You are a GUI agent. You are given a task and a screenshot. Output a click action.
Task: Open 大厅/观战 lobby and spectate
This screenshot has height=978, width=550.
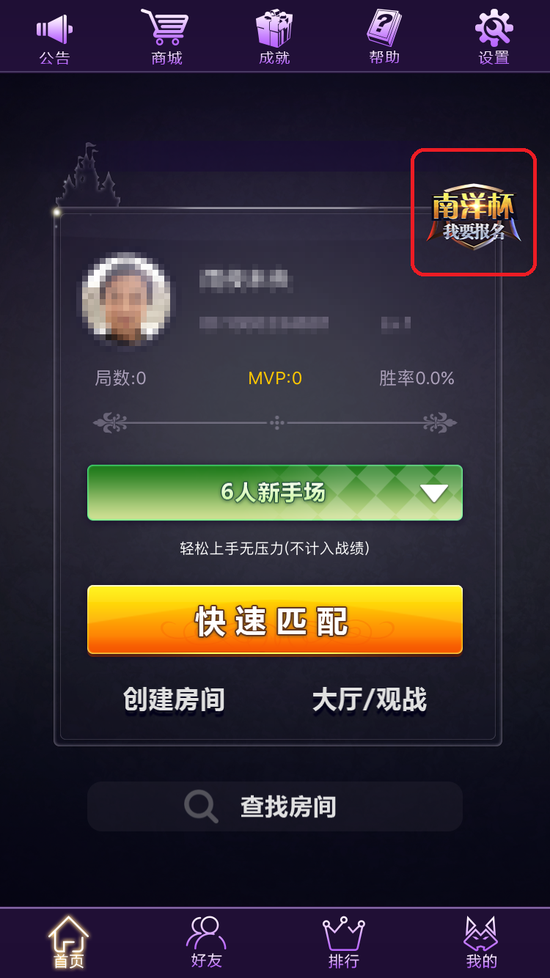369,700
